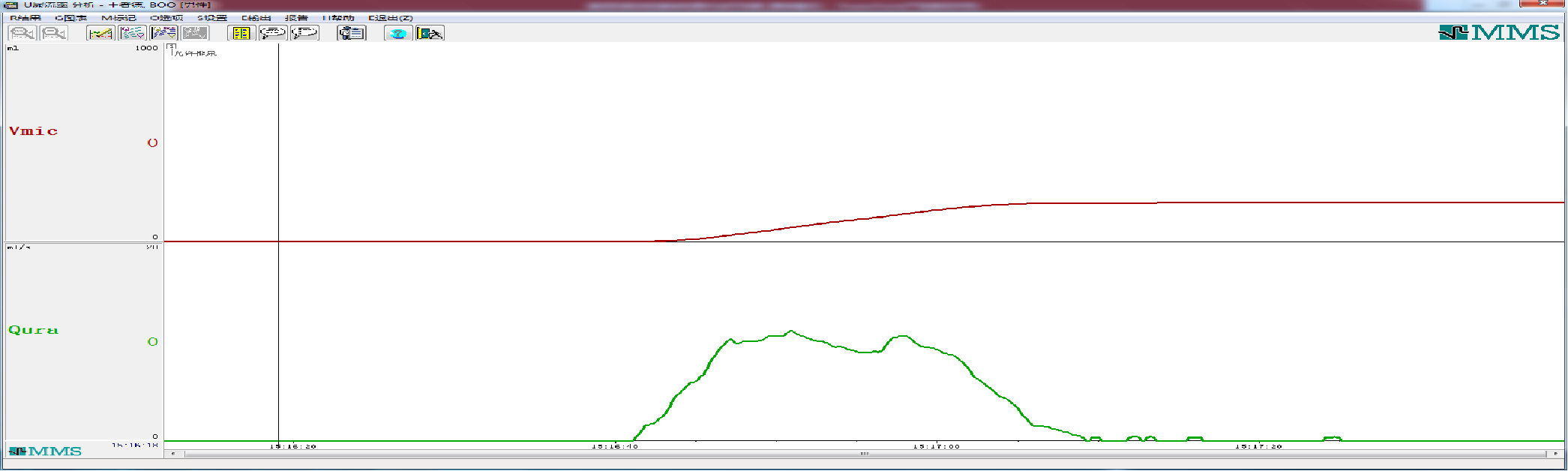Screen dimensions: 1568x471
Task: Open the G图表 menu
Action: pyautogui.click(x=71, y=18)
